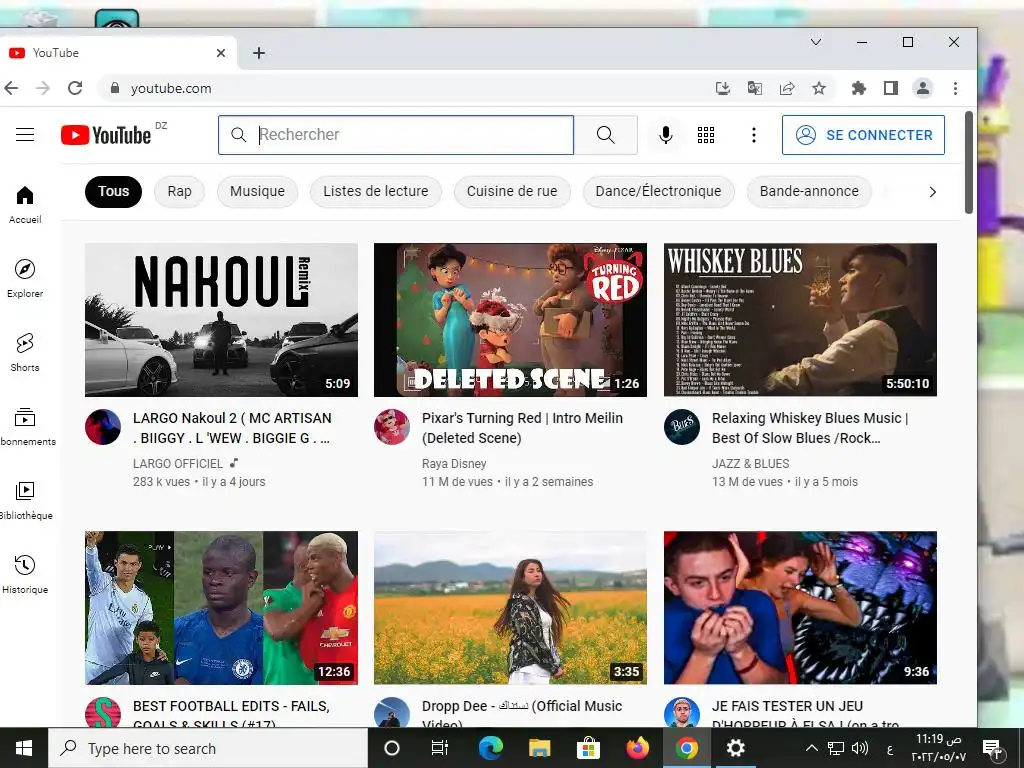Select the Rap chip
The height and width of the screenshot is (768, 1024).
click(x=180, y=191)
